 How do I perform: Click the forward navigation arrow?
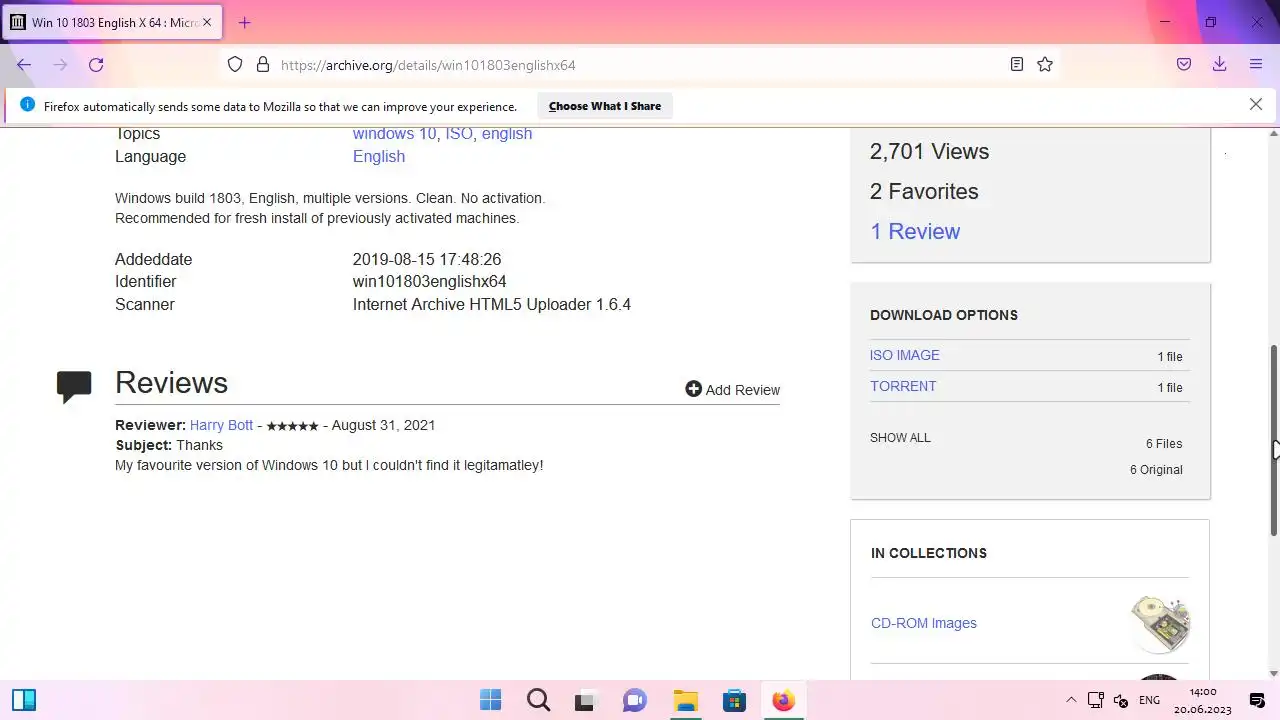click(60, 65)
